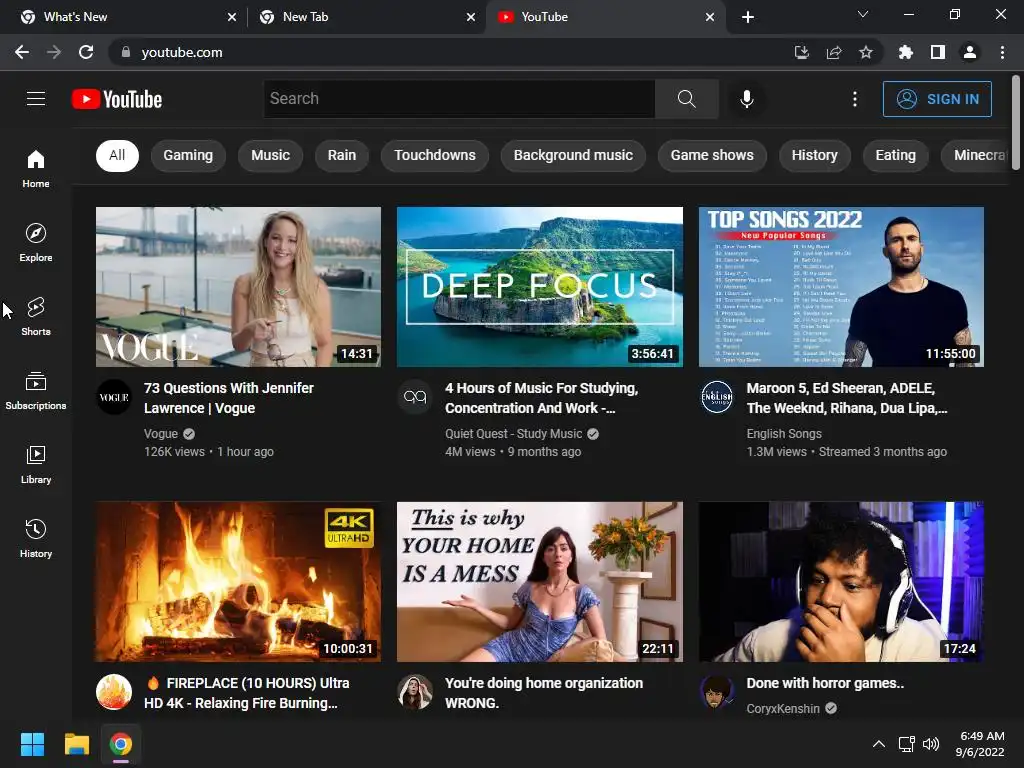Select the YouTube browser tab
This screenshot has width=1024, height=768.
tap(604, 17)
